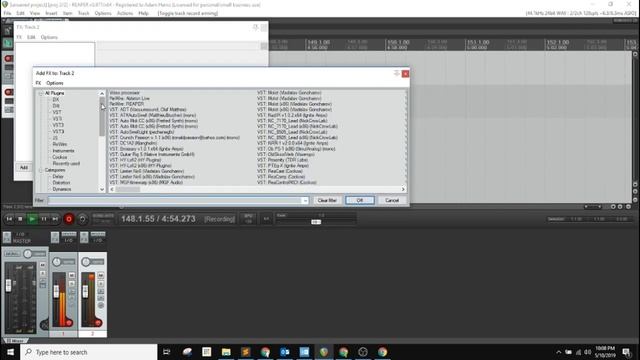The width and height of the screenshot is (640, 360).
Task: Mute mixer track 1
Action: tap(71, 276)
